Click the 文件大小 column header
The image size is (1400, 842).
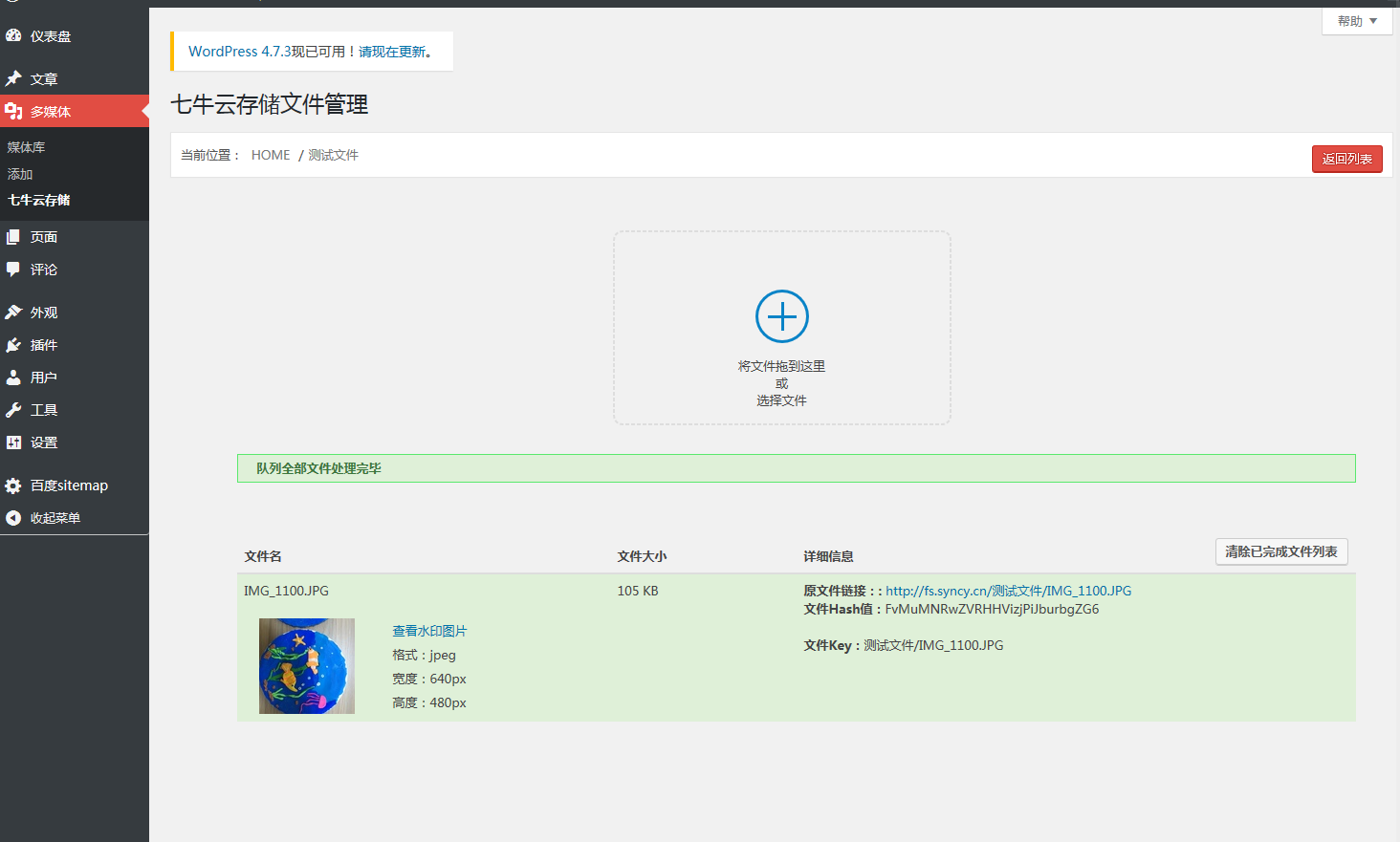point(642,556)
